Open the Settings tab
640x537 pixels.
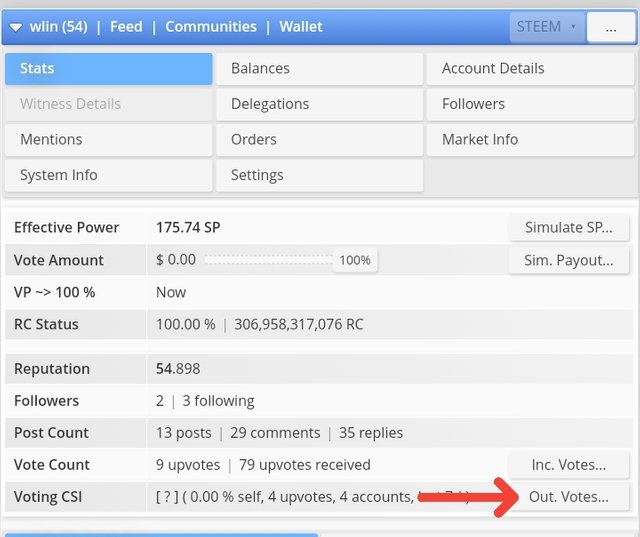(x=319, y=175)
